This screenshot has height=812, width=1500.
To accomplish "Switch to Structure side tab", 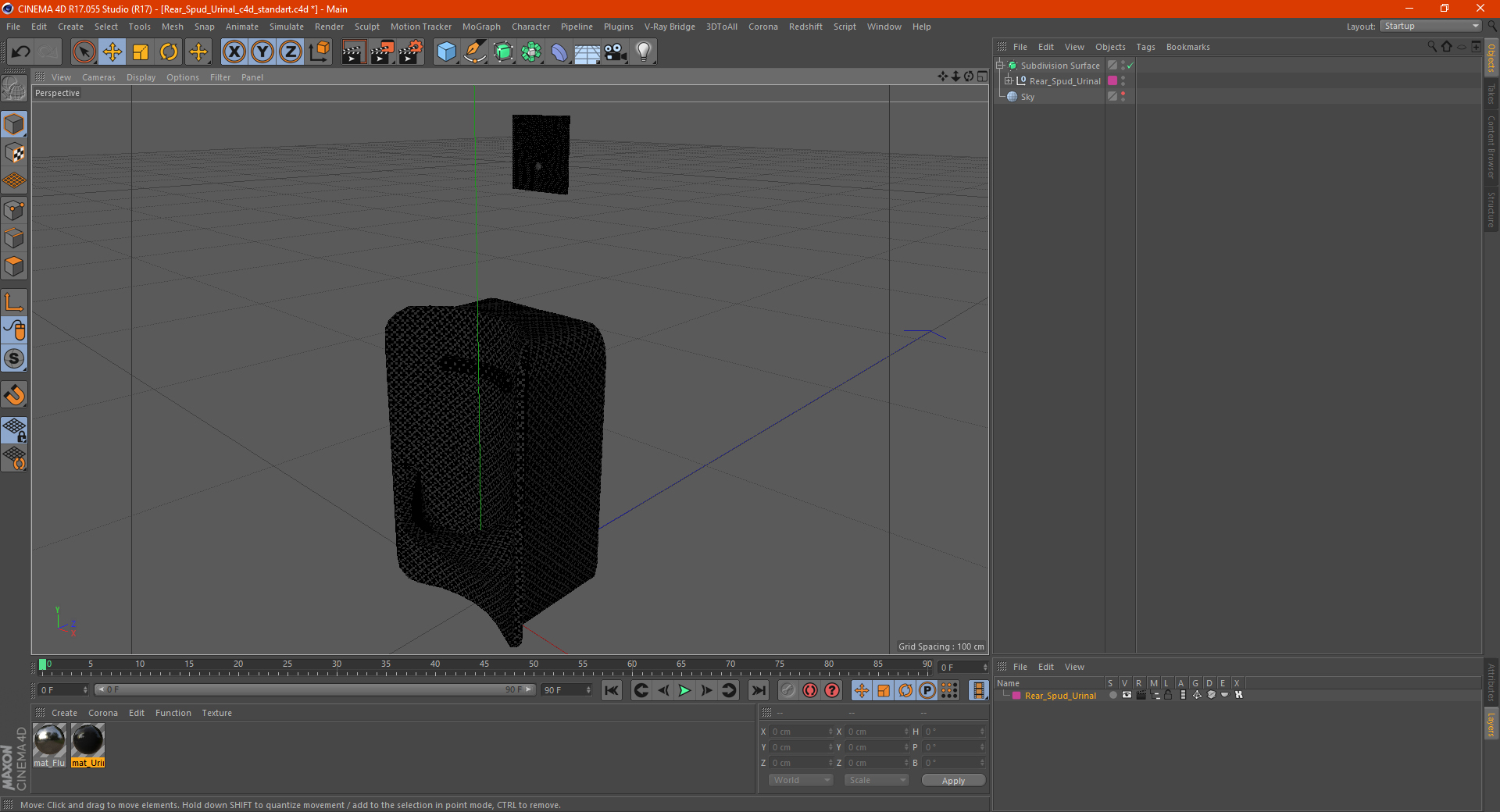I will (1491, 209).
